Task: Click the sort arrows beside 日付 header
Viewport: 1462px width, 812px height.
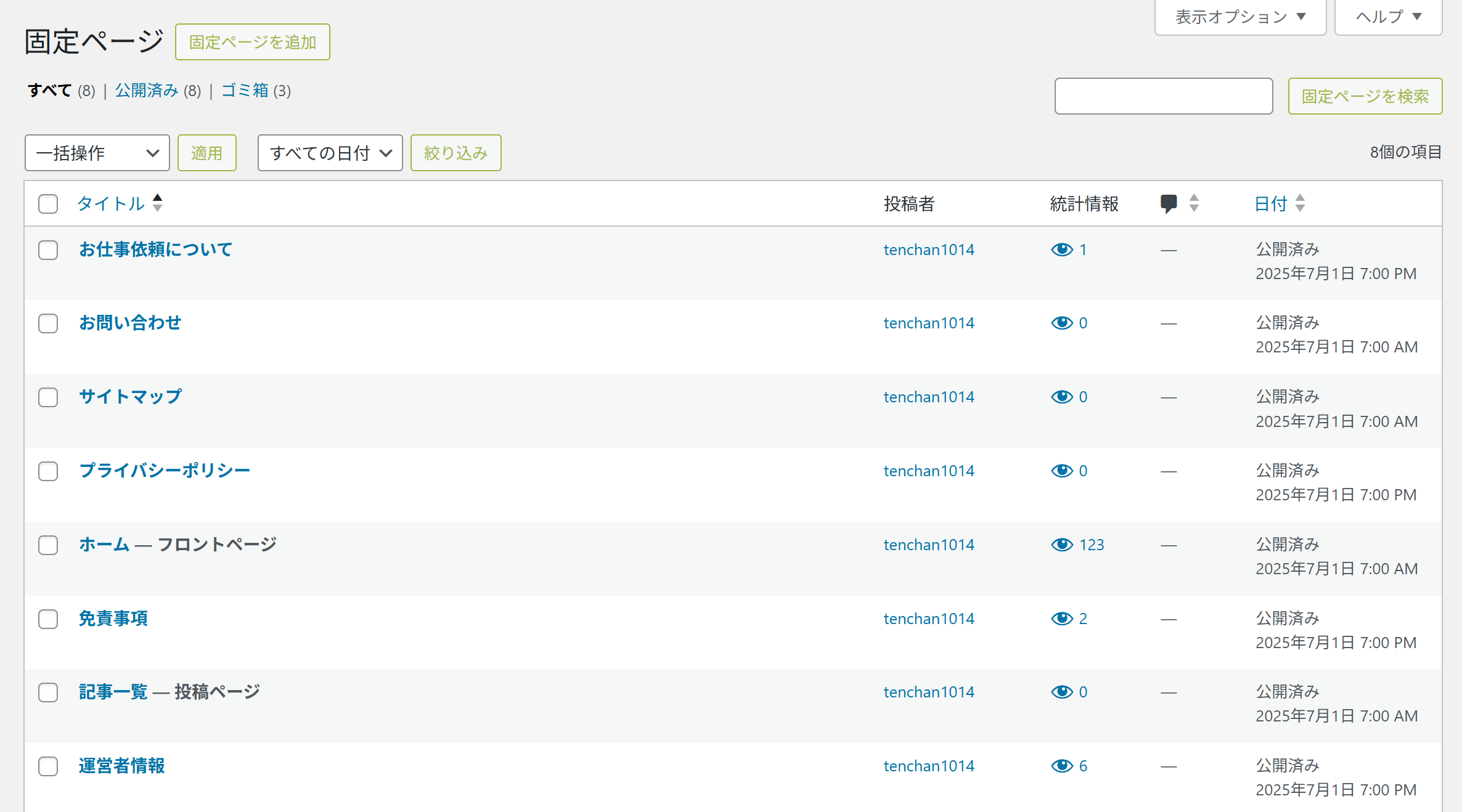Action: 1300,203
